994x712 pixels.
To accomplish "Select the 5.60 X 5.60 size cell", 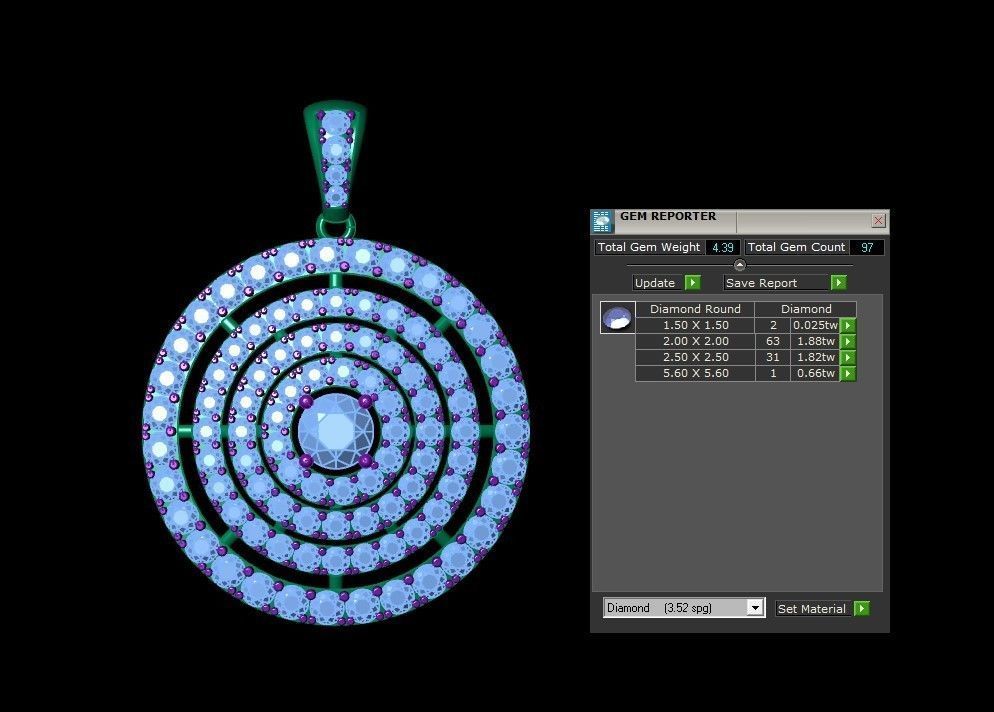I will 695,373.
